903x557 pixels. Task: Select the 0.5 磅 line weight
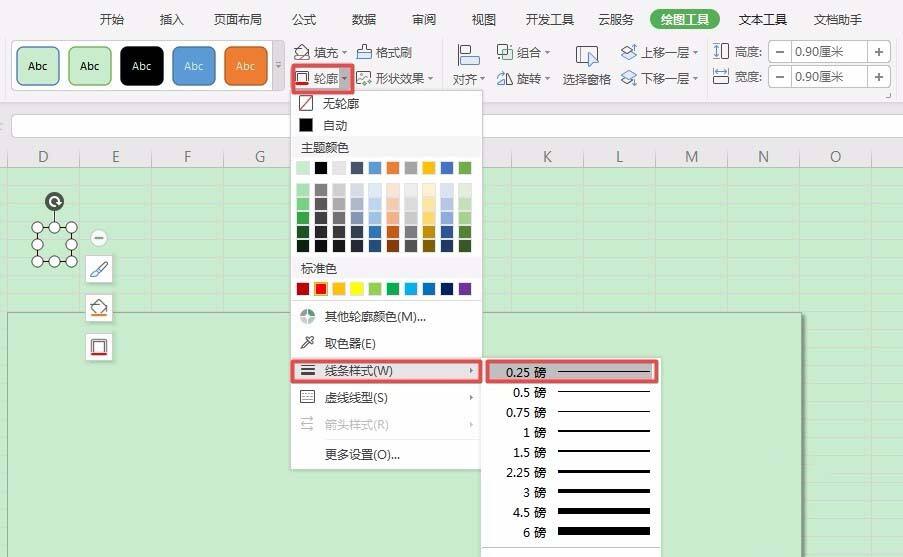(572, 392)
